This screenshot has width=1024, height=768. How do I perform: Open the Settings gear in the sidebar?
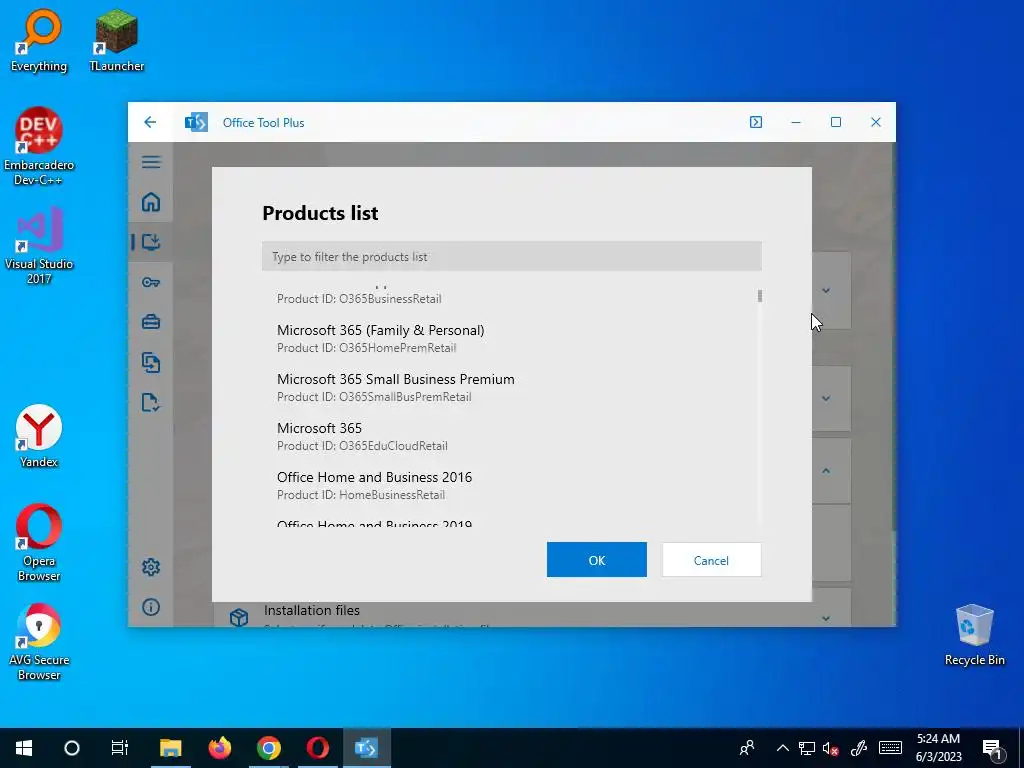[151, 567]
